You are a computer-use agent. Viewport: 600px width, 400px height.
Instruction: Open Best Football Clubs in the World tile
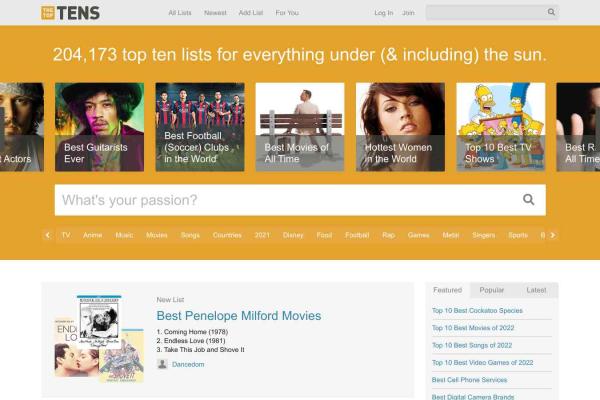point(200,127)
